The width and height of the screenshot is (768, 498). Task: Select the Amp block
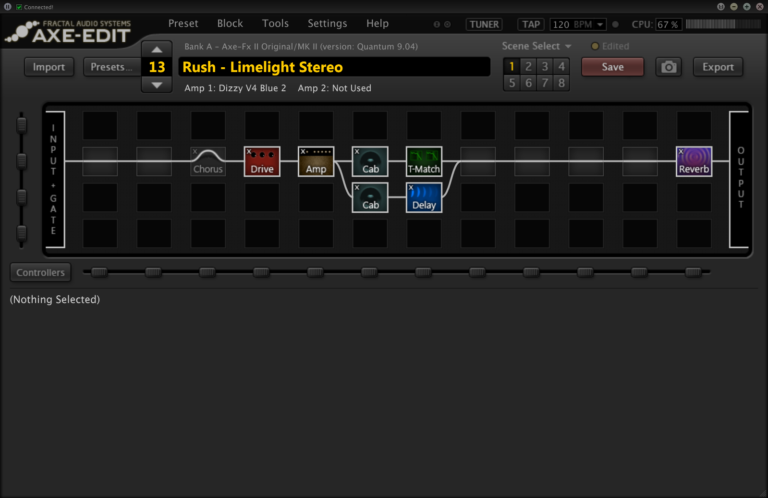click(316, 162)
